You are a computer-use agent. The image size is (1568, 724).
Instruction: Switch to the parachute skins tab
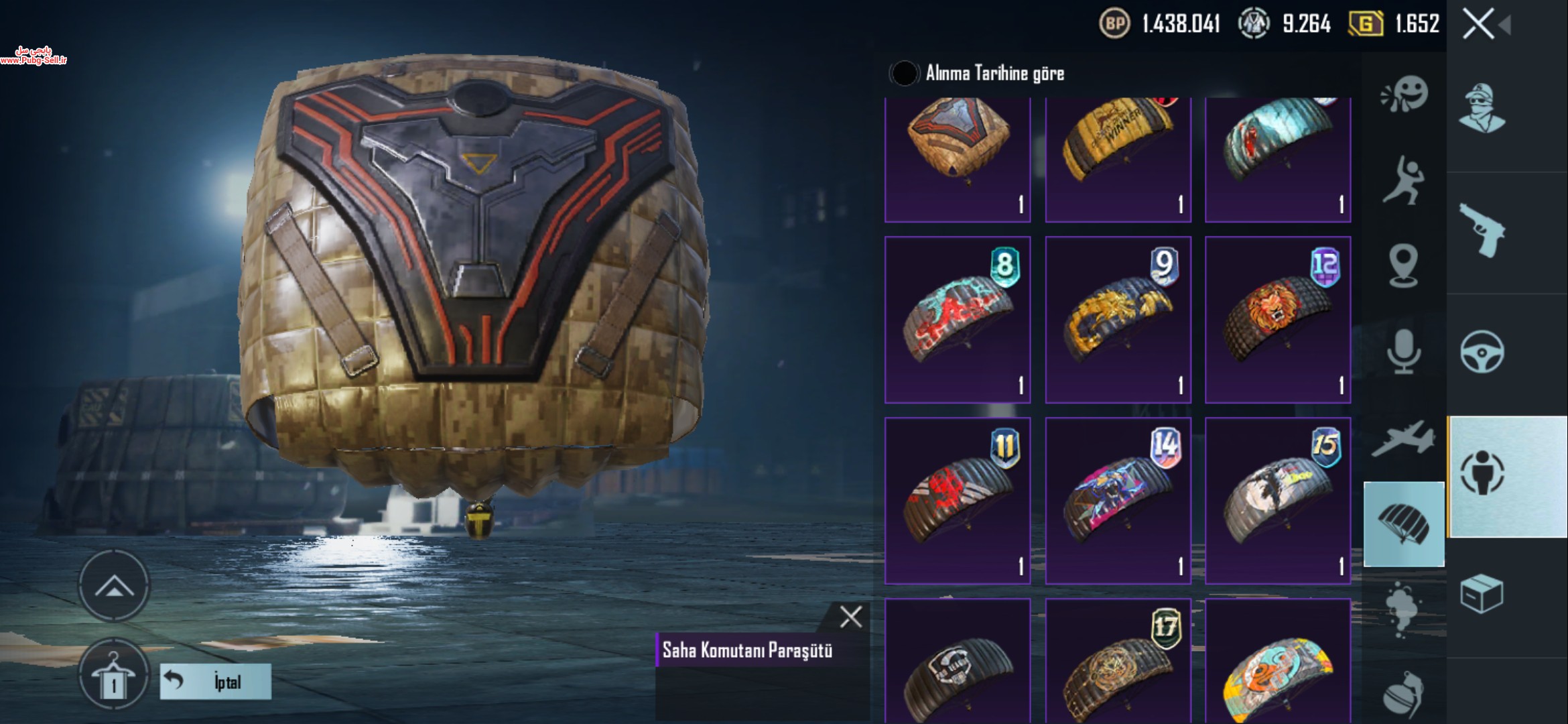(1404, 524)
